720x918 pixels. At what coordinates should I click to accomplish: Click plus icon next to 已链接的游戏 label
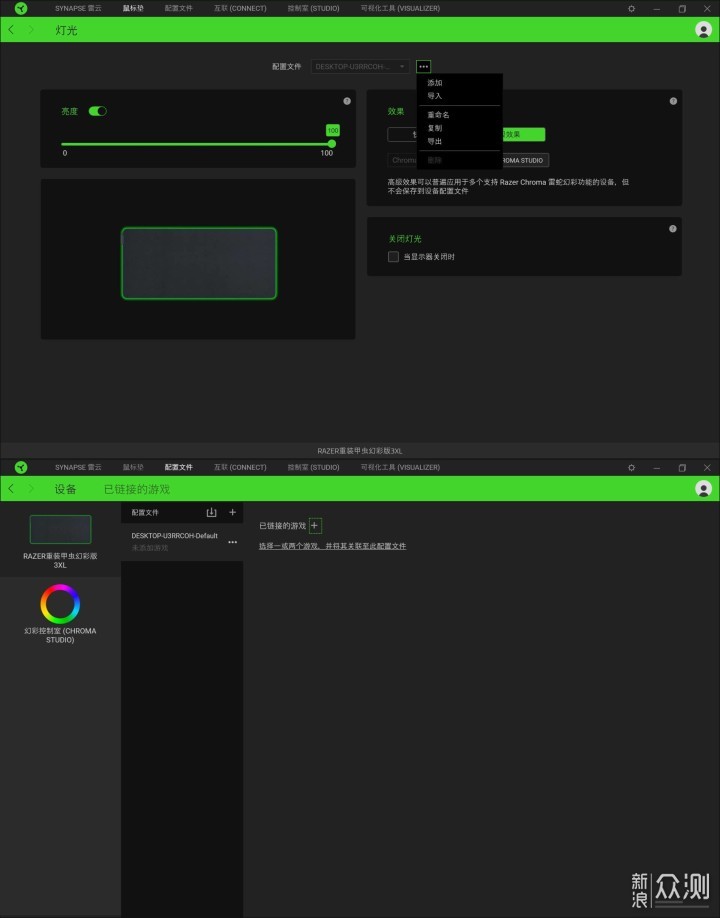click(x=315, y=526)
